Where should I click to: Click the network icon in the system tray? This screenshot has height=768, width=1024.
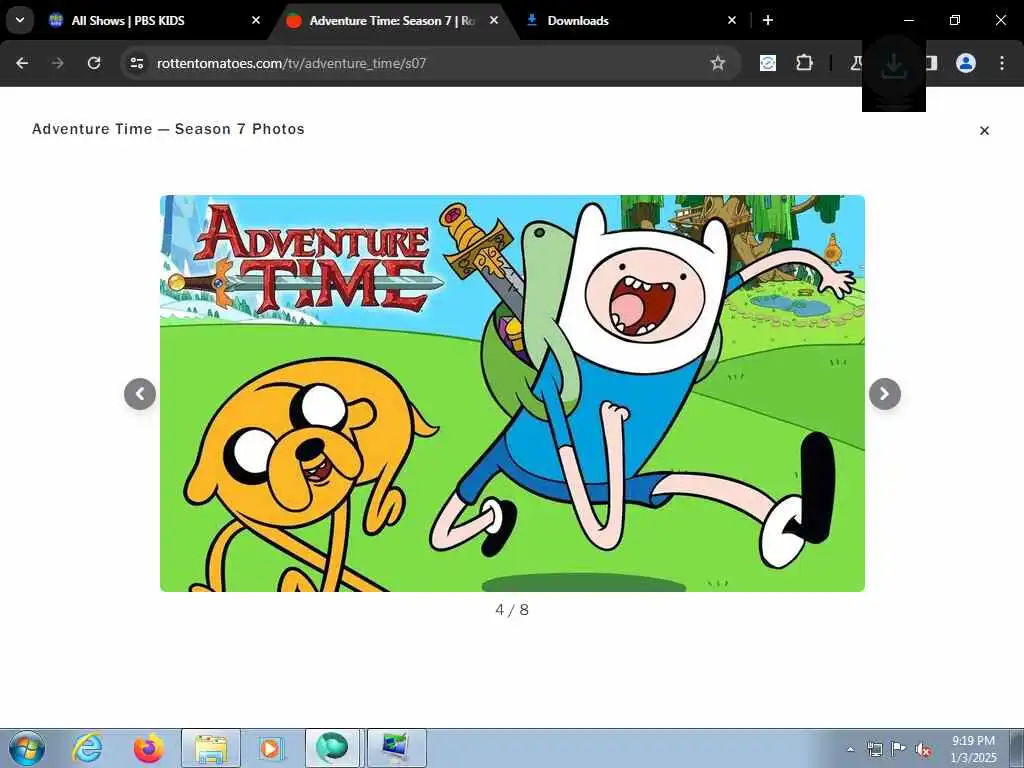874,749
